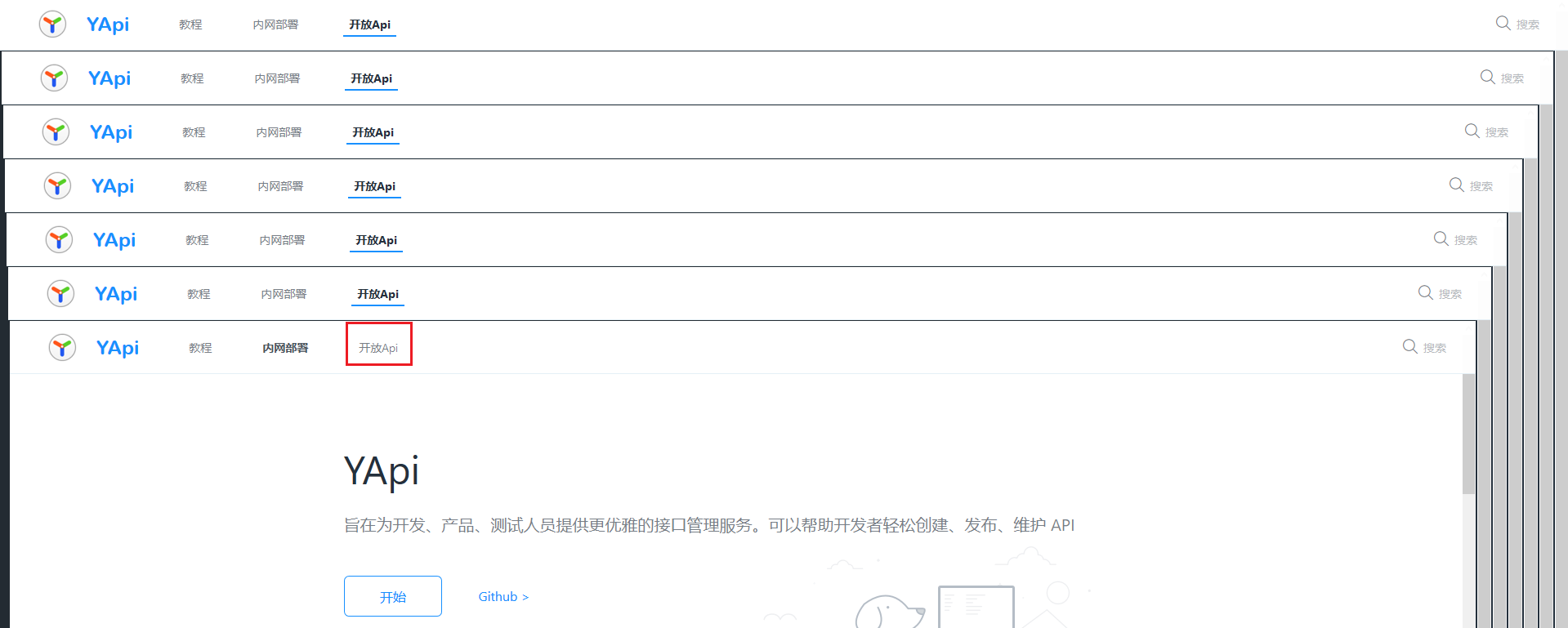The height and width of the screenshot is (628, 1568).
Task: Click the innermost page's vertical scrollbar thumb
Action: 1468,434
